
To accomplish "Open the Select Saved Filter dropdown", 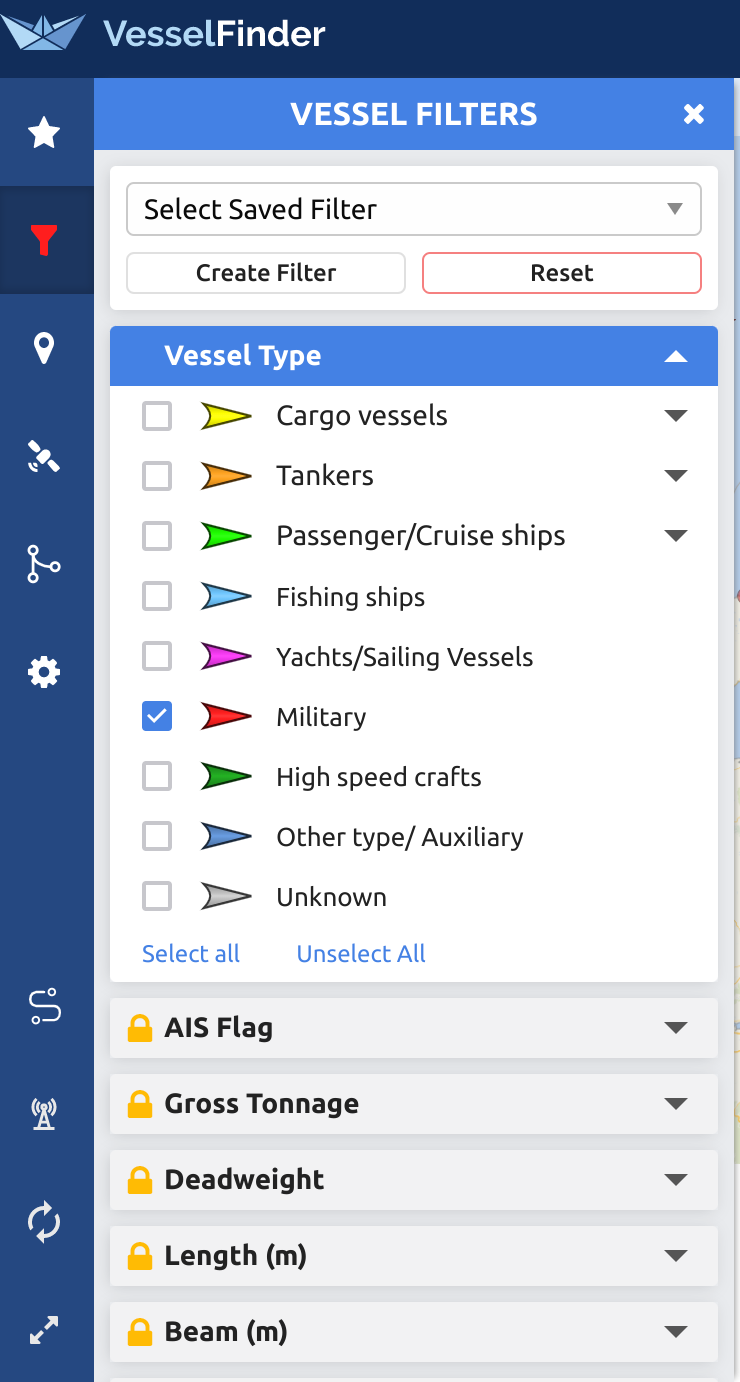I will (x=414, y=209).
